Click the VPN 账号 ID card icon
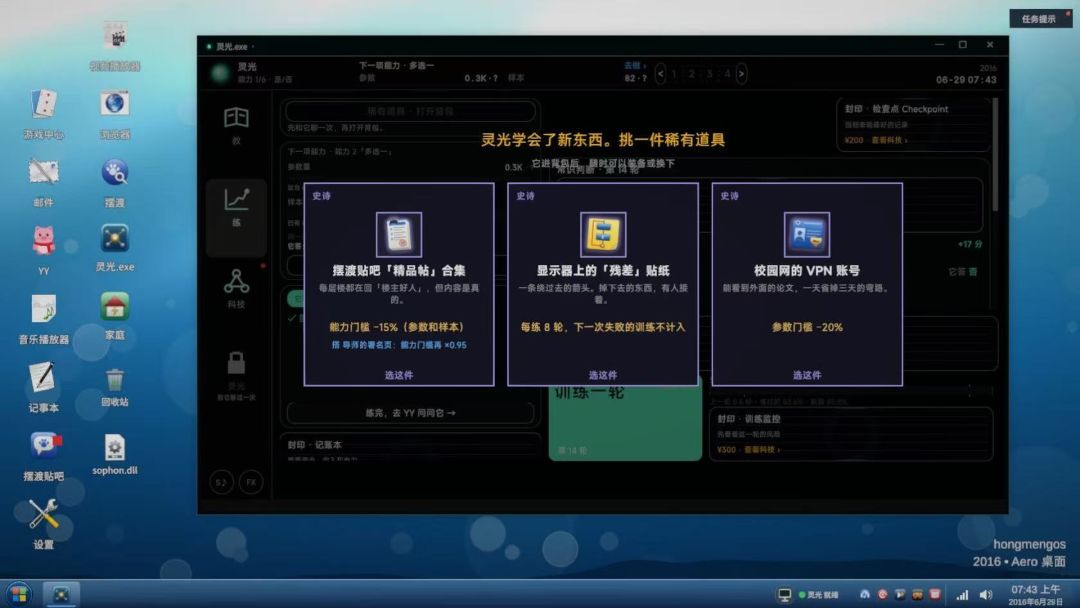Viewport: 1080px width, 608px height. [807, 235]
